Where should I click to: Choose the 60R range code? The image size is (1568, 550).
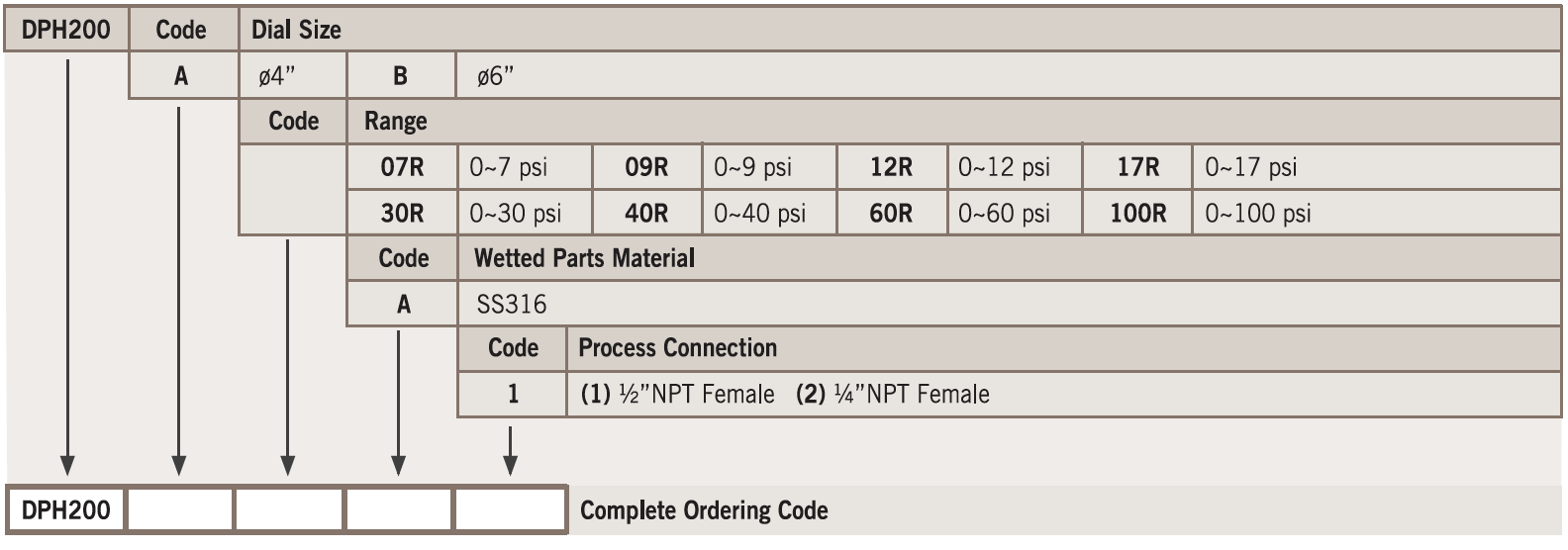point(891,213)
